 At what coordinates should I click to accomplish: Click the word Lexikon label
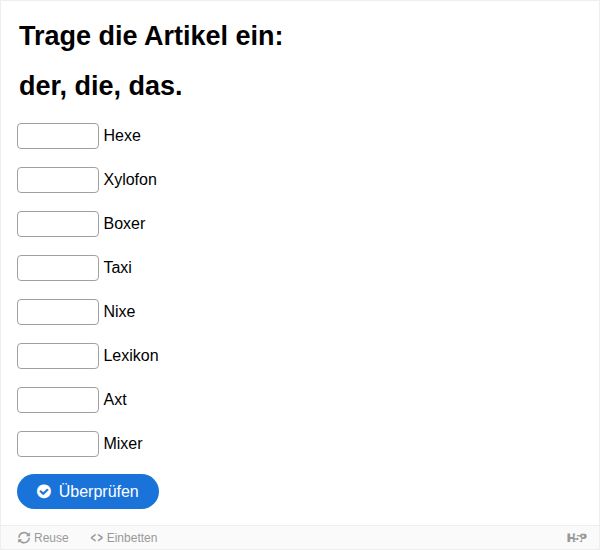[x=131, y=356]
